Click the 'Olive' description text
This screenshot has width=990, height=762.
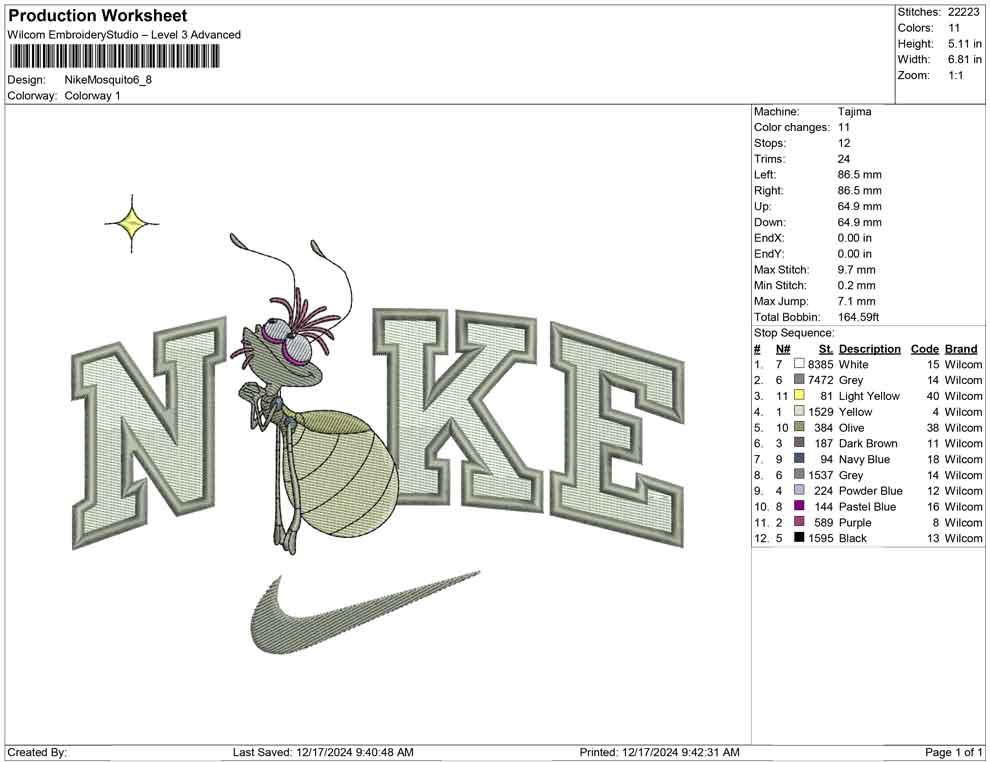coord(851,427)
